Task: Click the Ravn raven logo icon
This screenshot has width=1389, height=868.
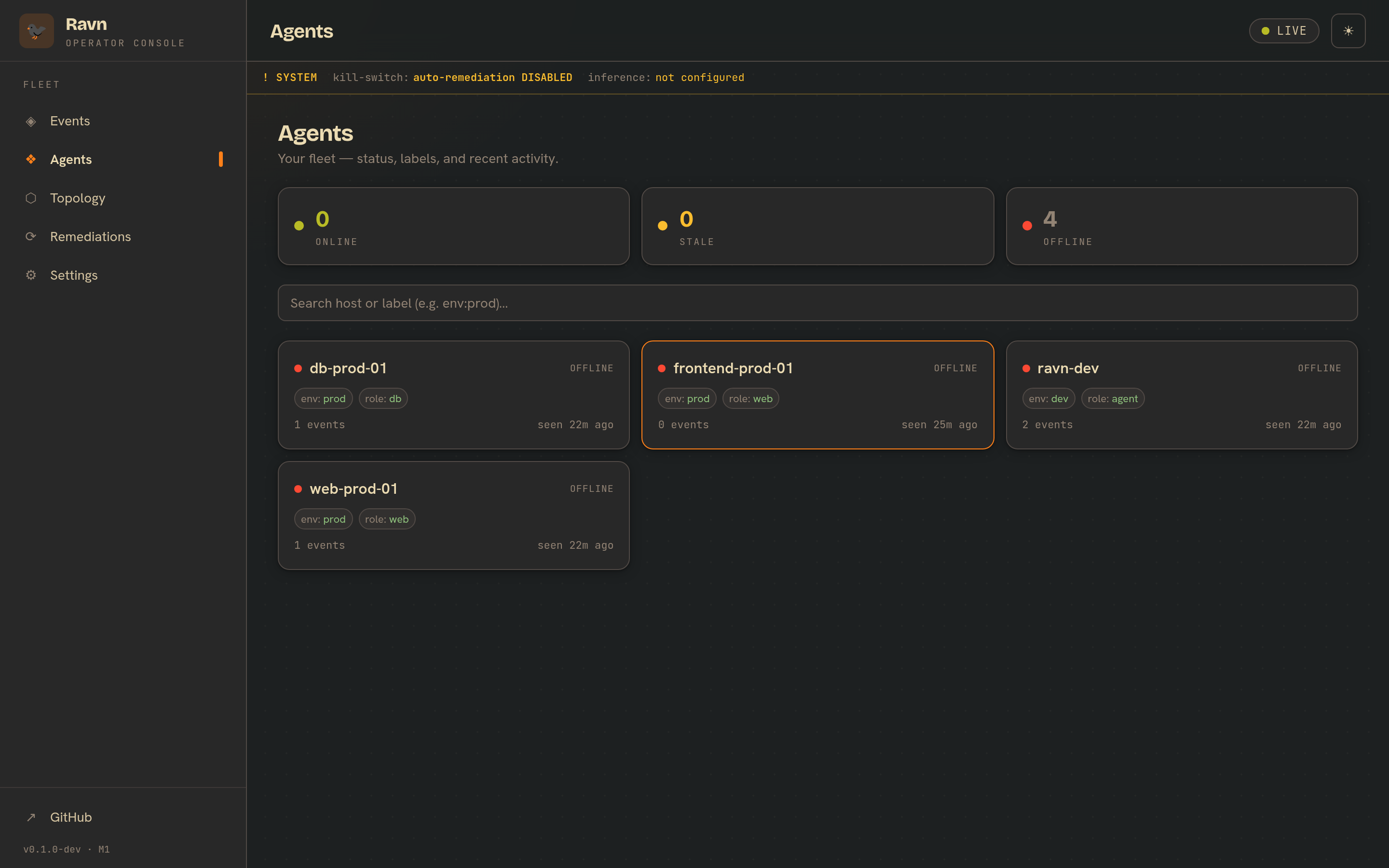Action: [36, 31]
